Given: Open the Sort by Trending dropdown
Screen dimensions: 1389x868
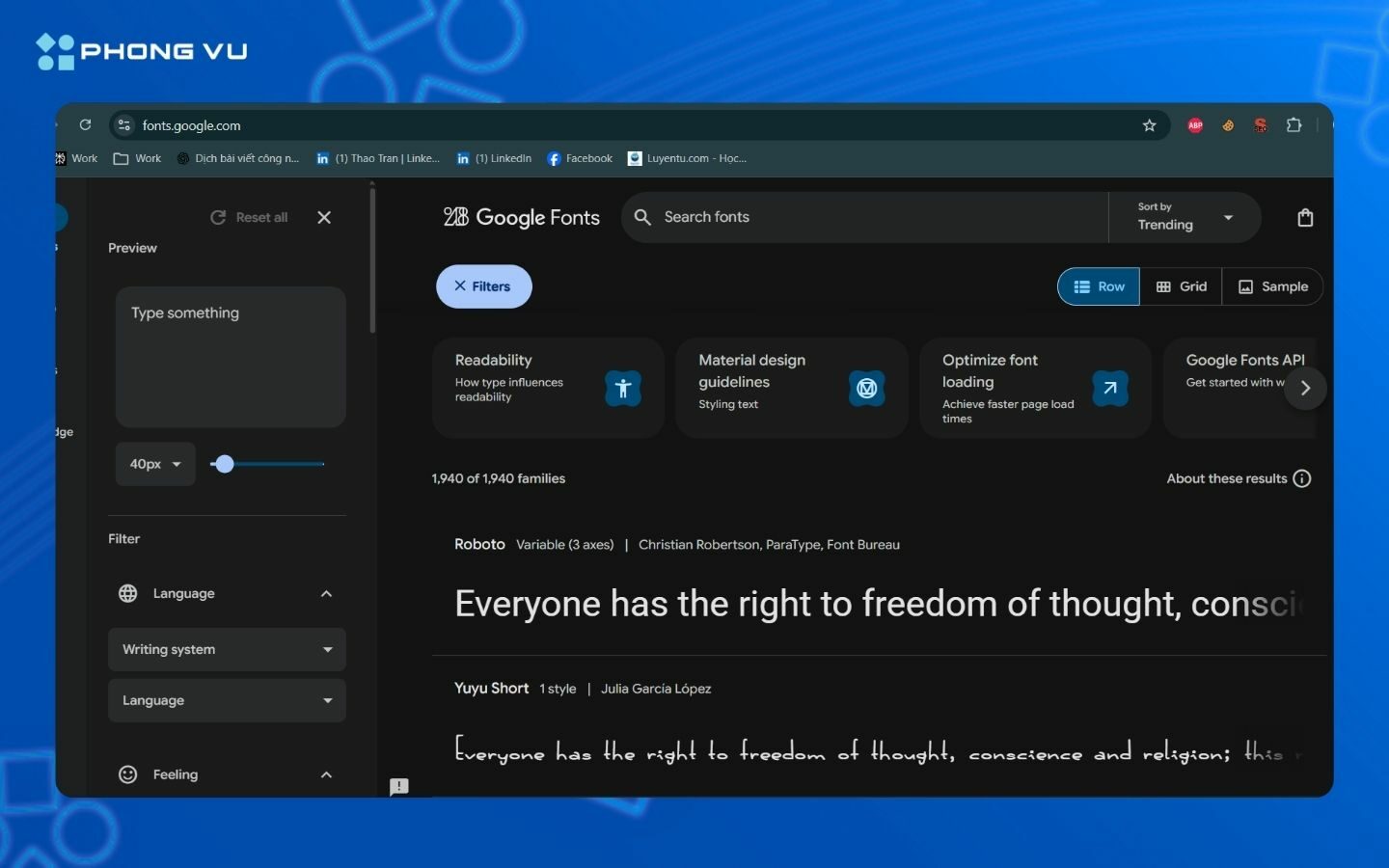Looking at the screenshot, I should tap(1185, 217).
